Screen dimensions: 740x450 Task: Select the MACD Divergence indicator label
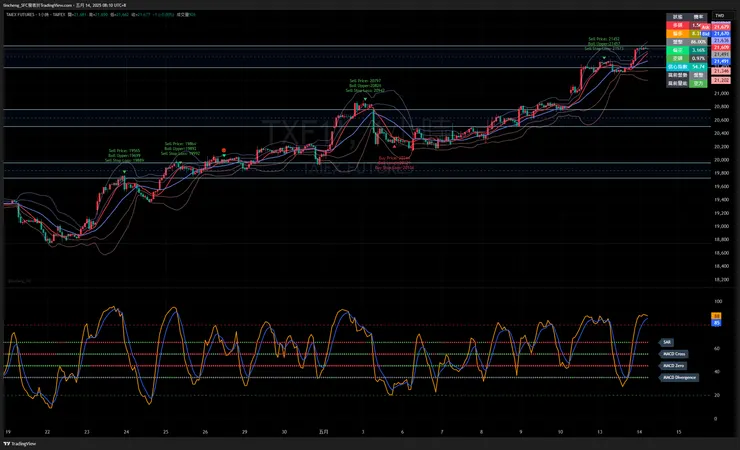click(679, 377)
